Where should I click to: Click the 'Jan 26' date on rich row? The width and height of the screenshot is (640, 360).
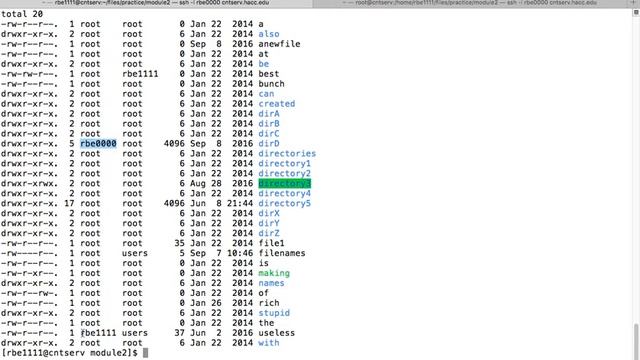point(206,303)
